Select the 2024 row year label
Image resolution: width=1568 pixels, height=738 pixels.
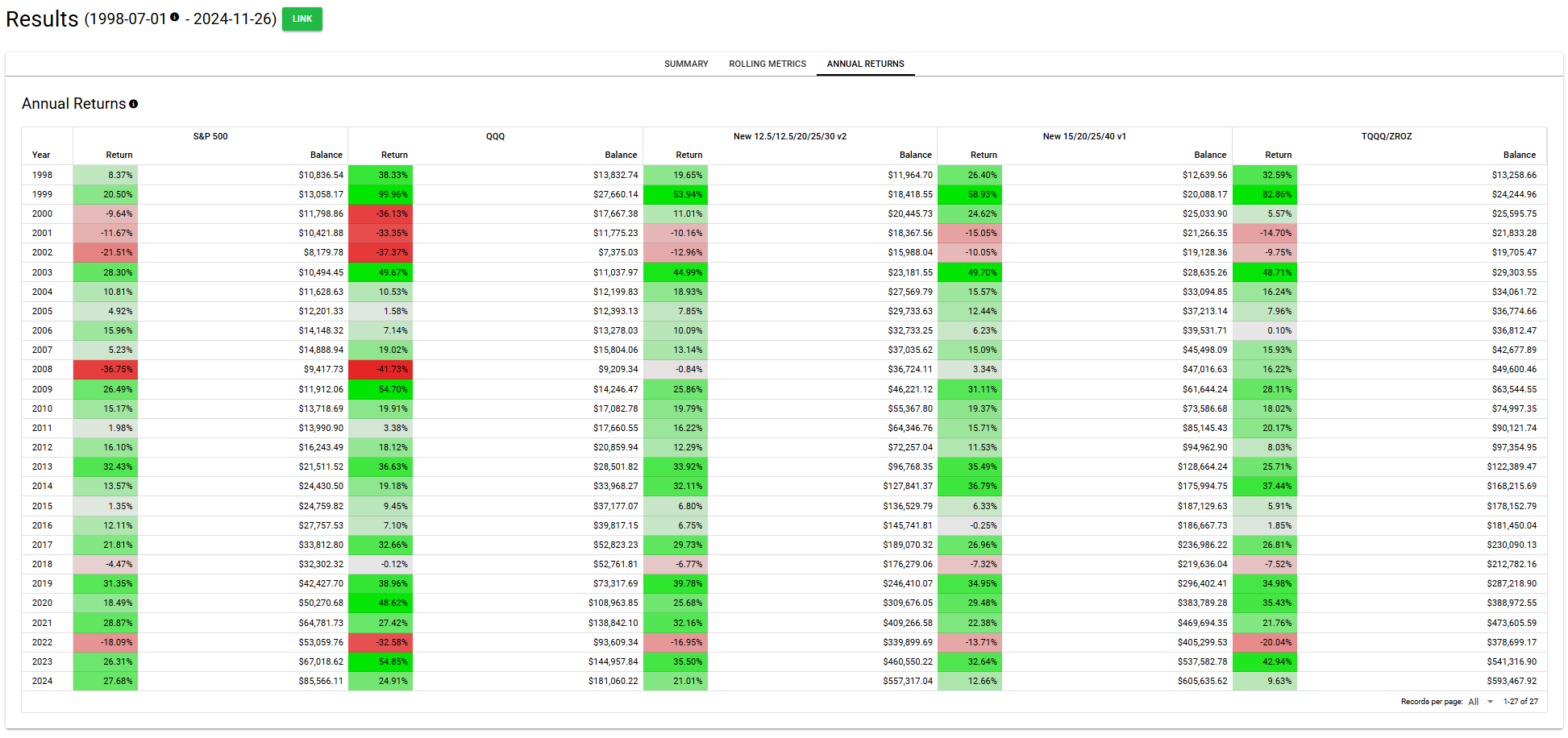[x=44, y=681]
